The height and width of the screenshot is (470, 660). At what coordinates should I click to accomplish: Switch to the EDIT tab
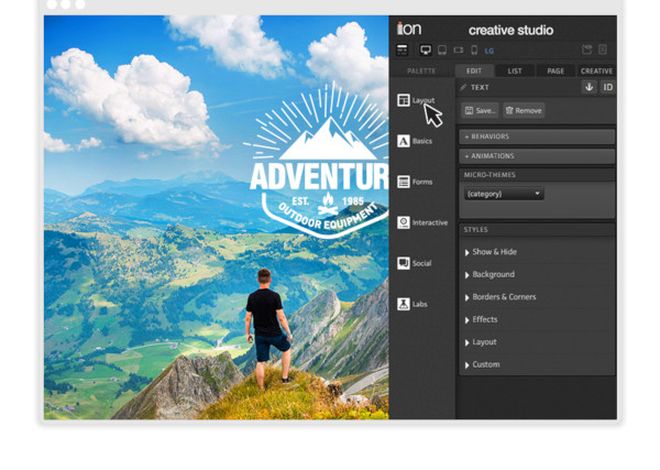click(x=474, y=71)
